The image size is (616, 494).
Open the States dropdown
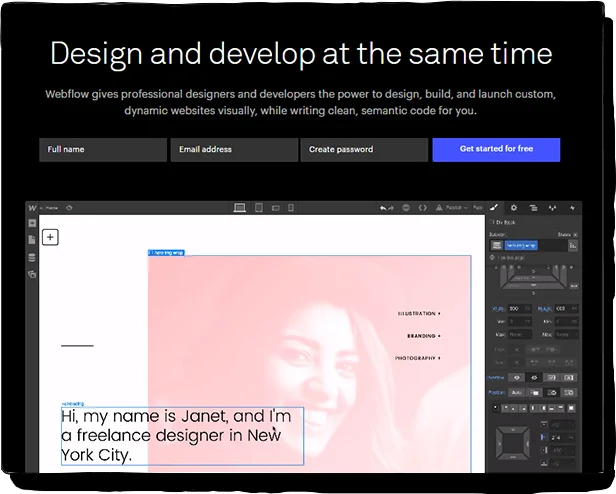point(567,235)
